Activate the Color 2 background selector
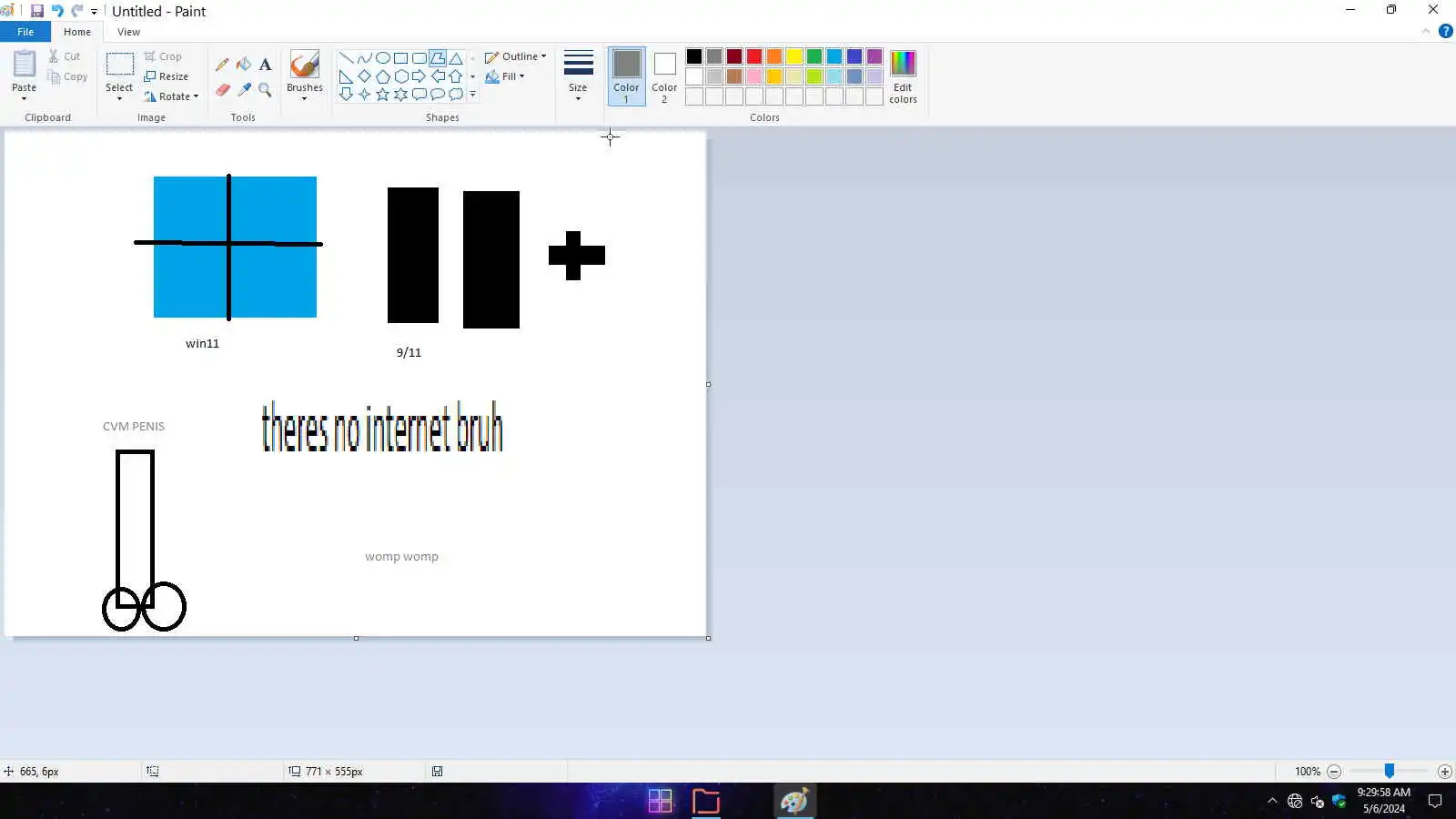Screen dimensions: 1456x819 (x=664, y=76)
